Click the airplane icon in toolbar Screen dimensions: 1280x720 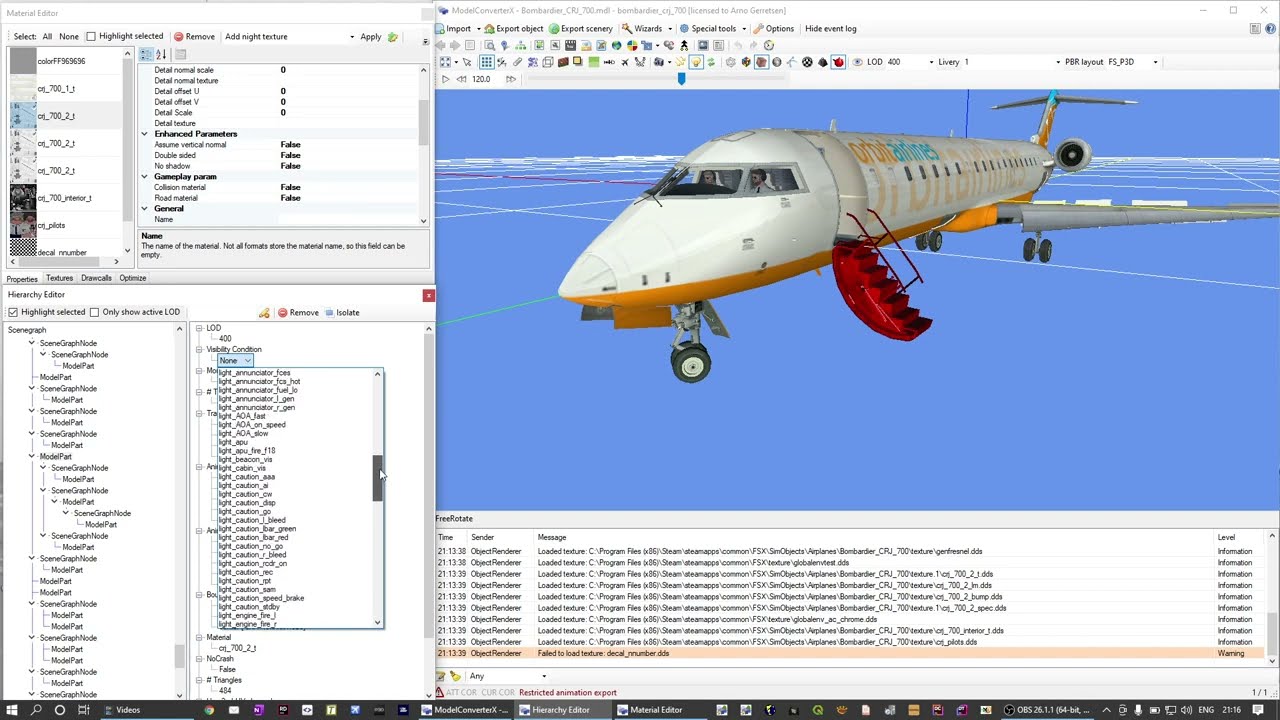[625, 62]
